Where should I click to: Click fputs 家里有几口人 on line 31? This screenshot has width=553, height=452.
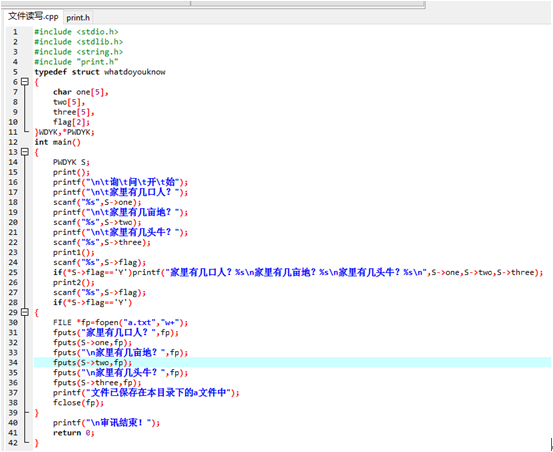click(x=116, y=332)
